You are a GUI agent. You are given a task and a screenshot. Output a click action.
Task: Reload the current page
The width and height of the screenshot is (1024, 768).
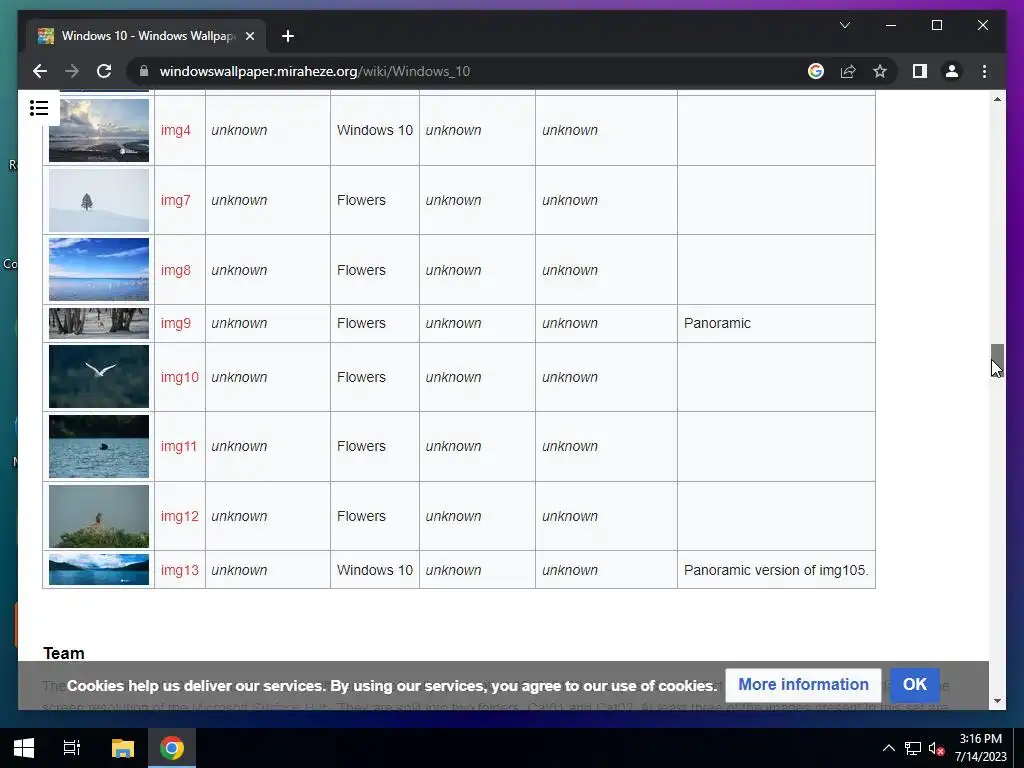104,71
